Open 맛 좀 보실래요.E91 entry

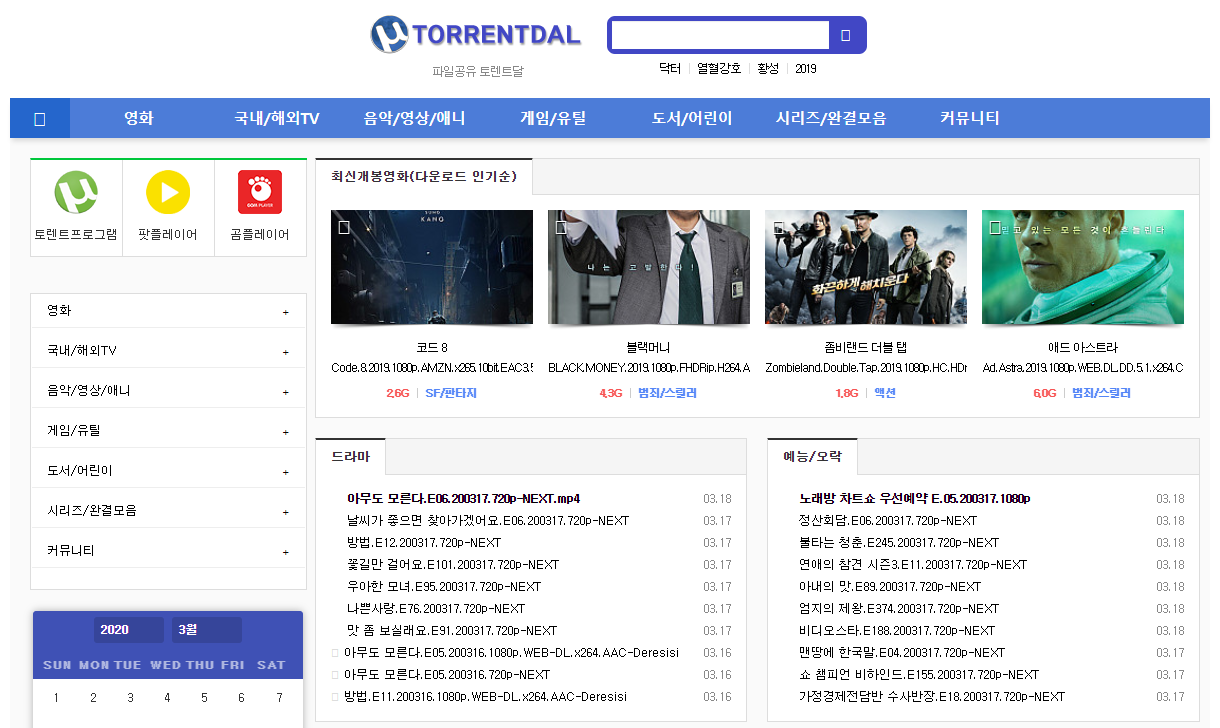click(452, 630)
